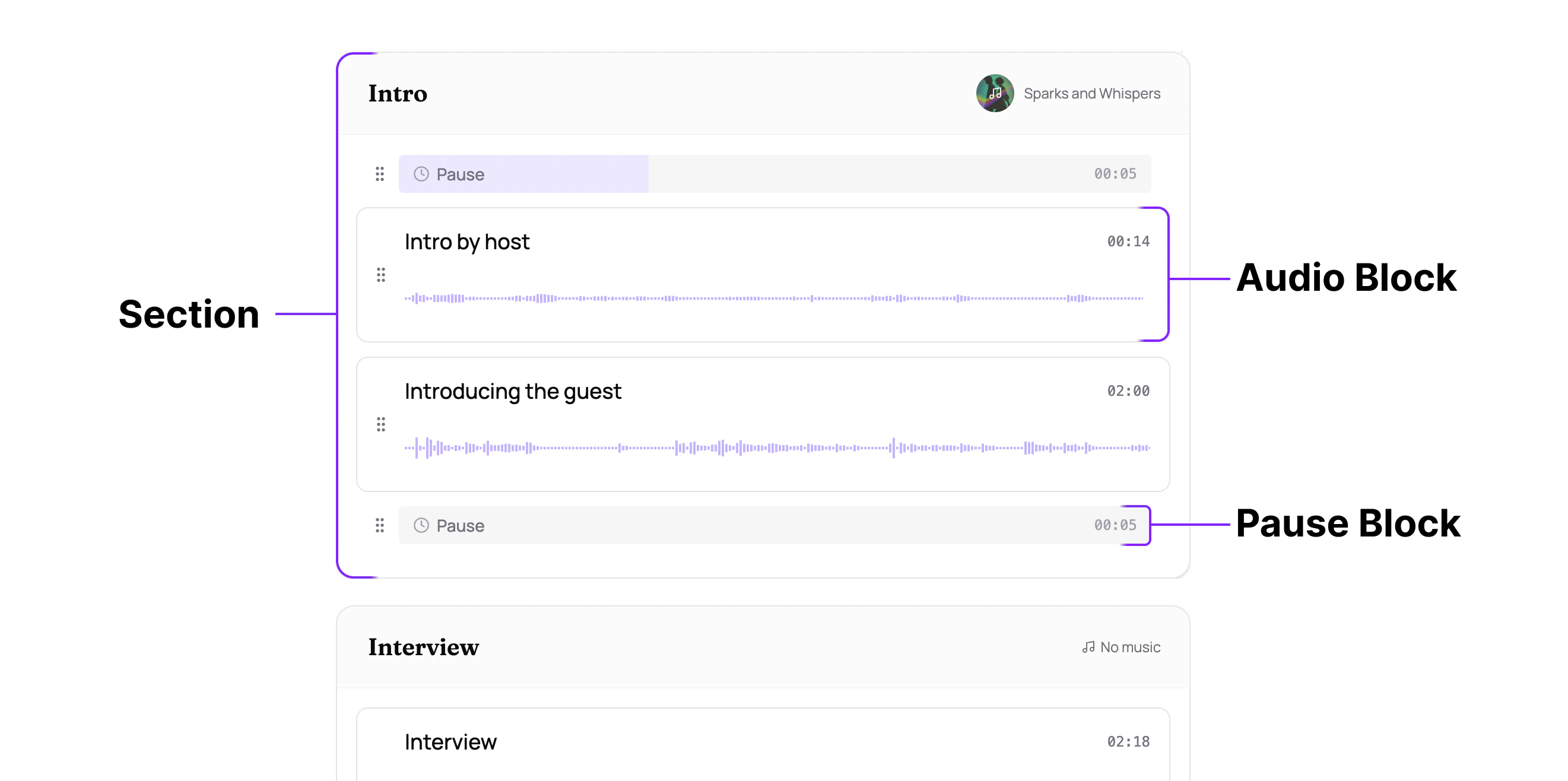Click the waveform of Intro by host

[x=773, y=299]
